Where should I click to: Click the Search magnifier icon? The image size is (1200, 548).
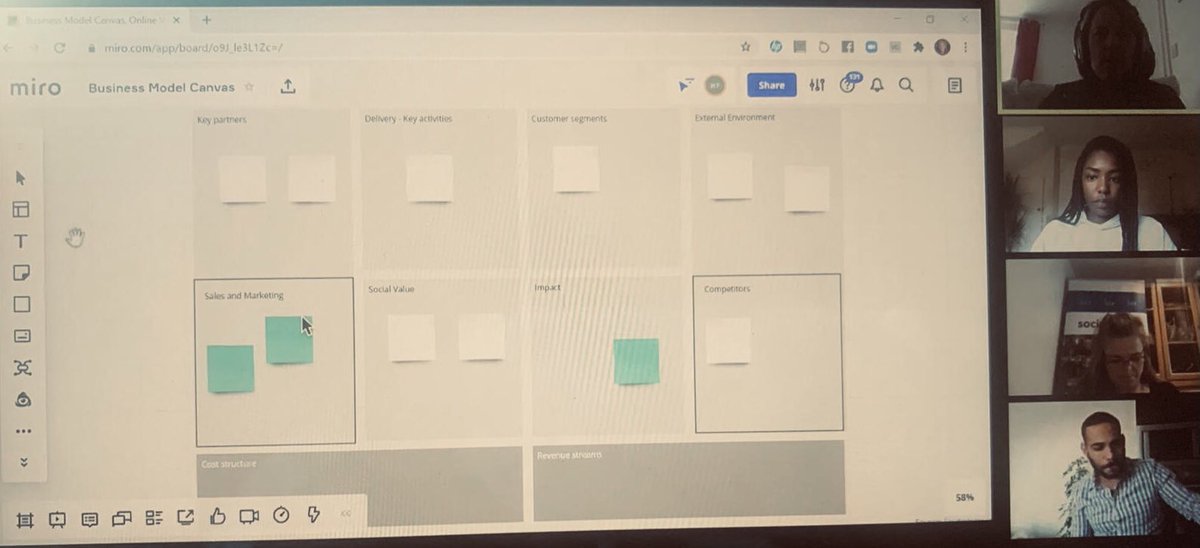[x=906, y=86]
